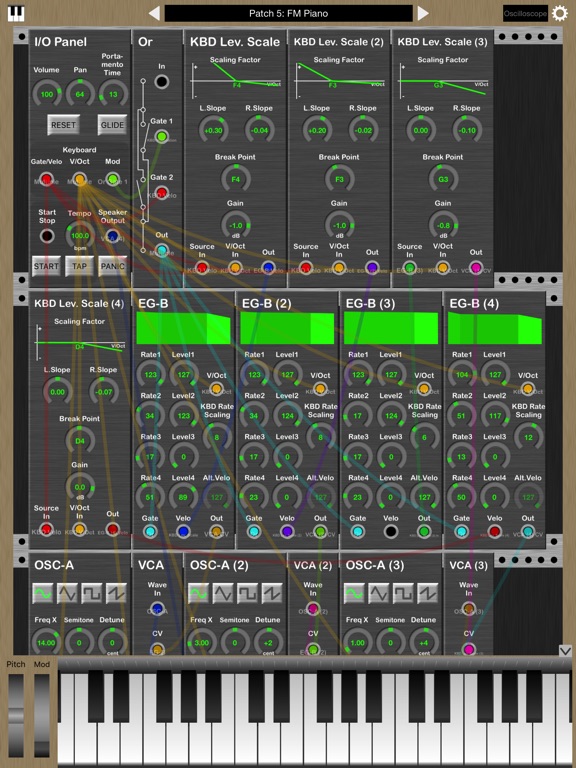Toggle the Oscilloscope display button

[x=525, y=13]
